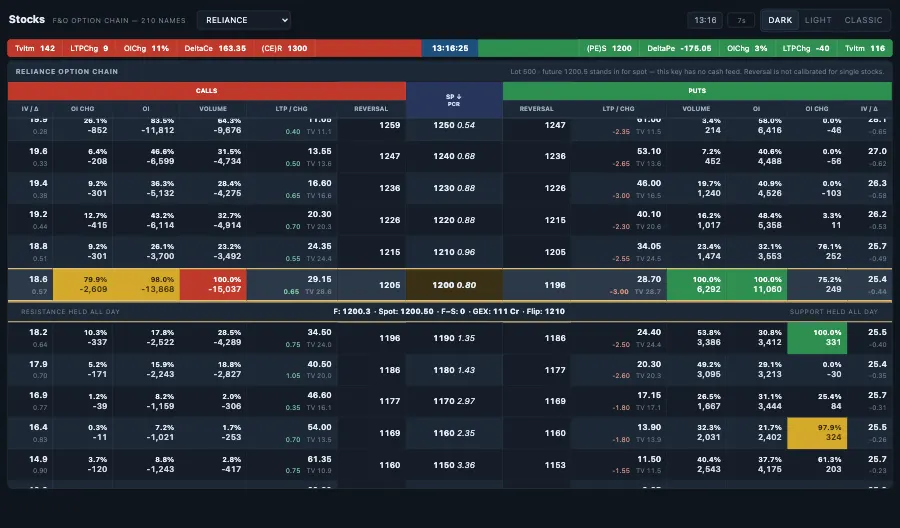Click the LTPChg -40 ticker item
The width and height of the screenshot is (900, 528).
[806, 48]
